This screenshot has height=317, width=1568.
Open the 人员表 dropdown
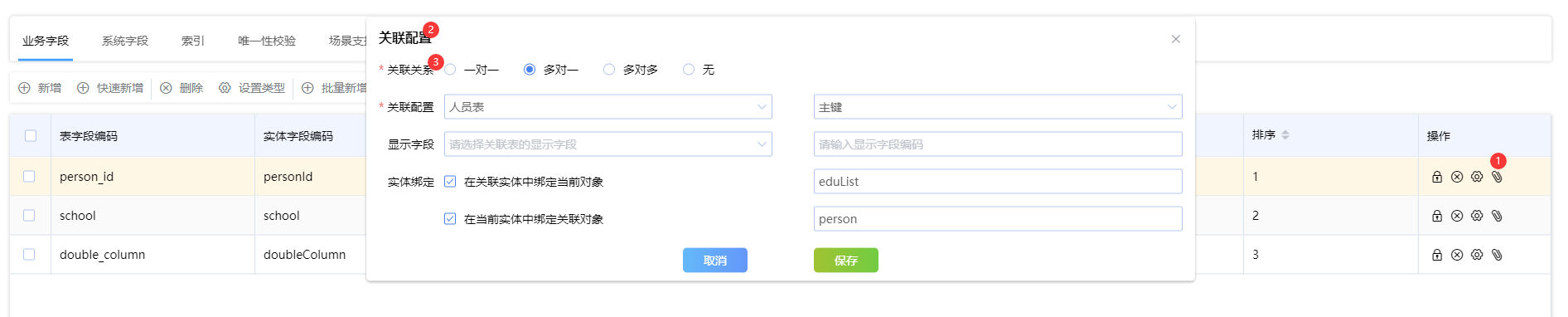(608, 107)
